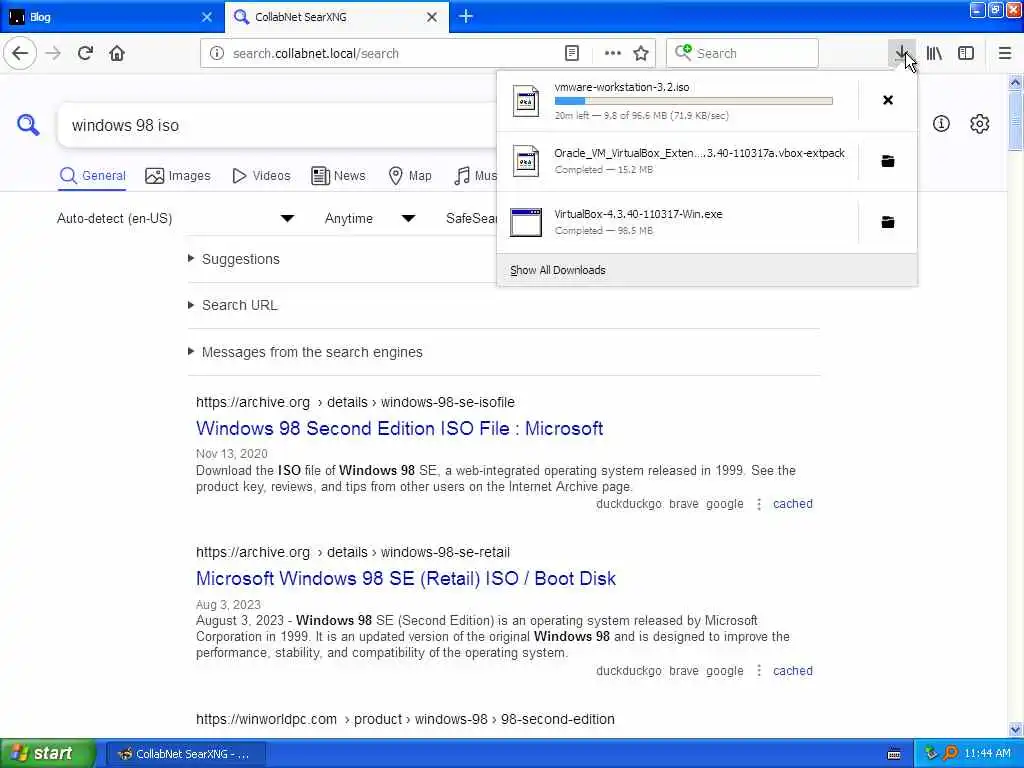Screen dimensions: 1024x768
Task: Open a new tab with plus button
Action: 466,16
